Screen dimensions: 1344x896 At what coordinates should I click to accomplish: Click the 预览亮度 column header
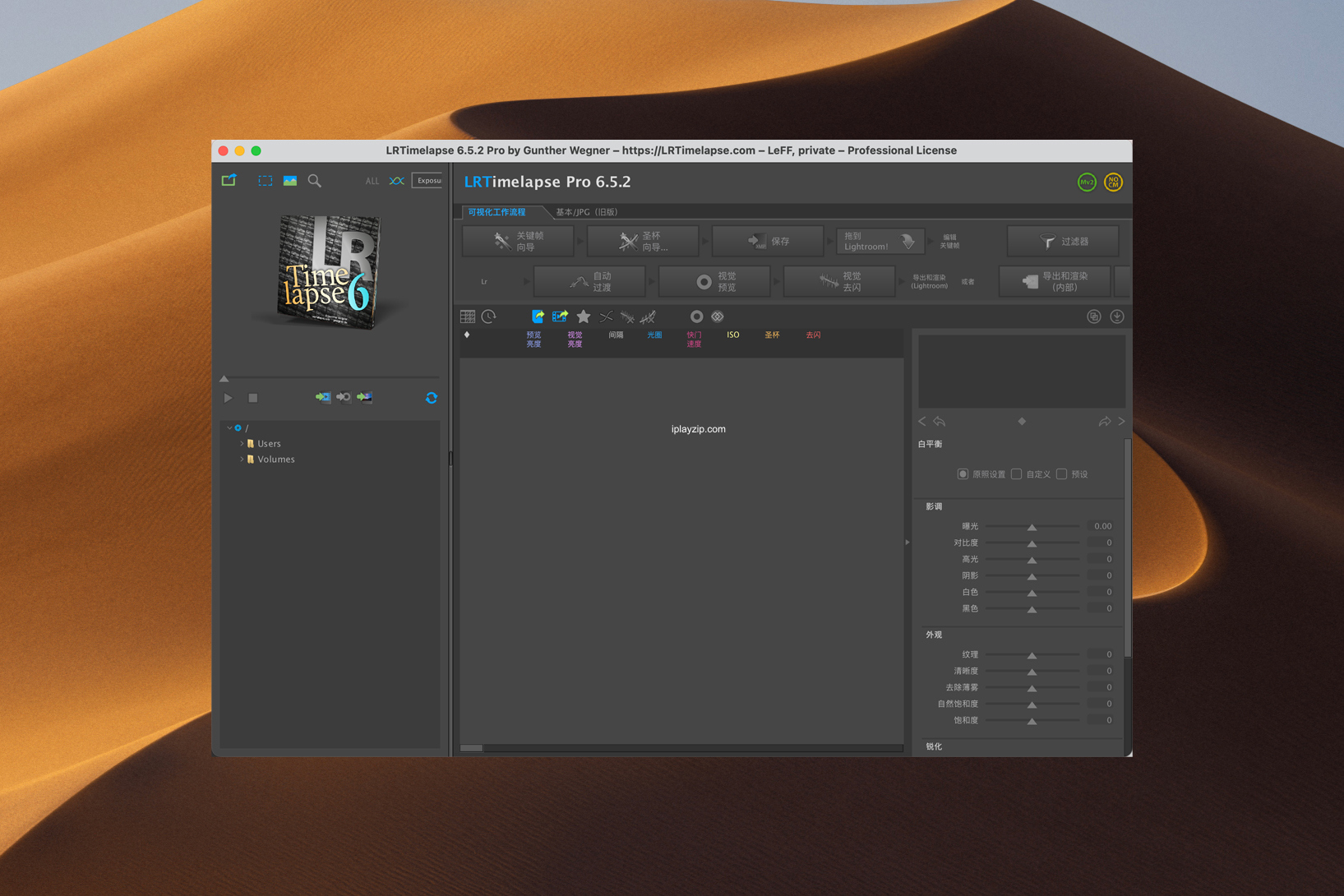tap(533, 339)
